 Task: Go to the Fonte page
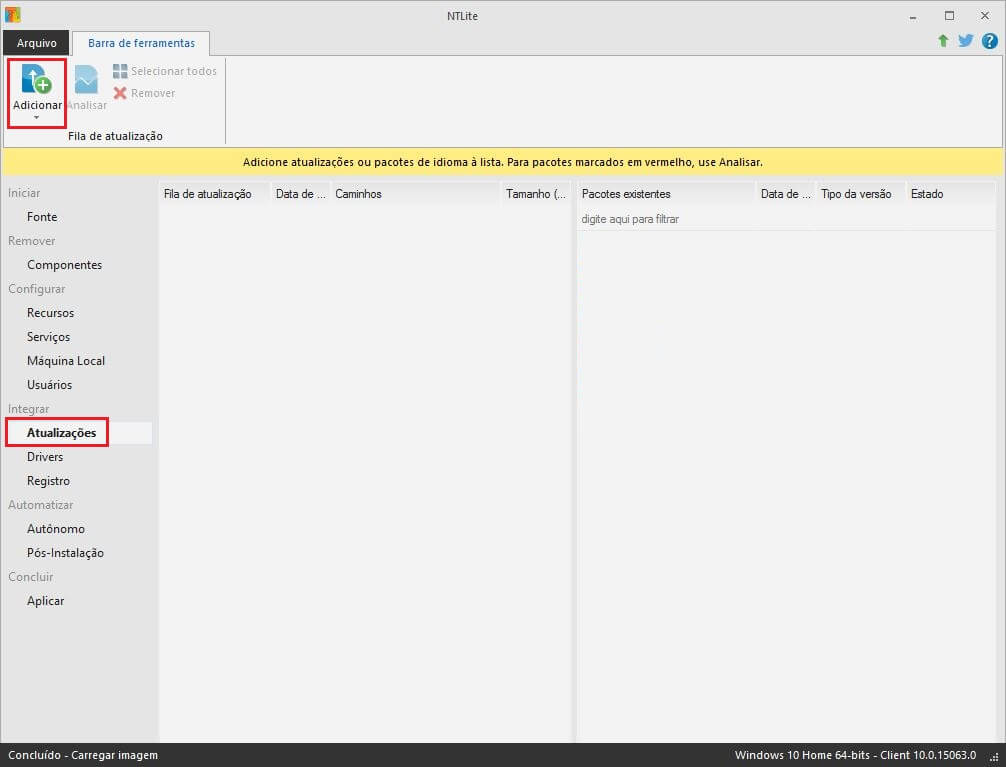pyautogui.click(x=42, y=217)
